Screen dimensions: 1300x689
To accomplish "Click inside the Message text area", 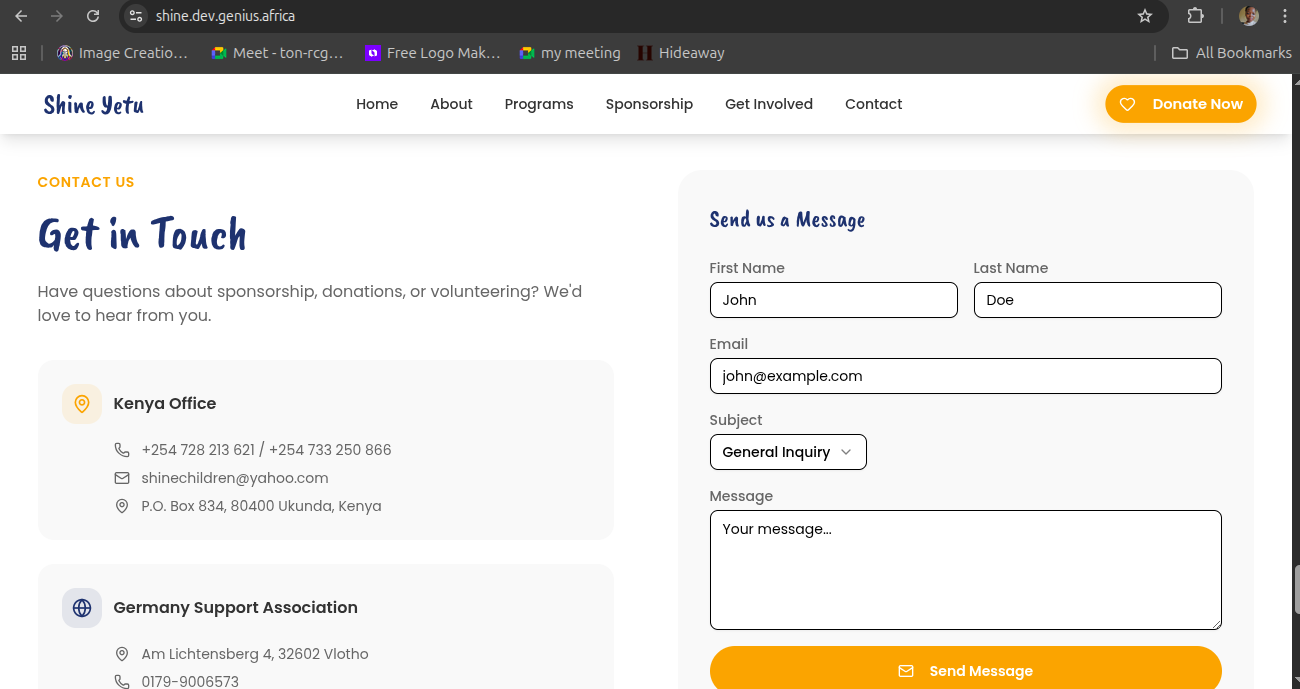I will pyautogui.click(x=965, y=570).
